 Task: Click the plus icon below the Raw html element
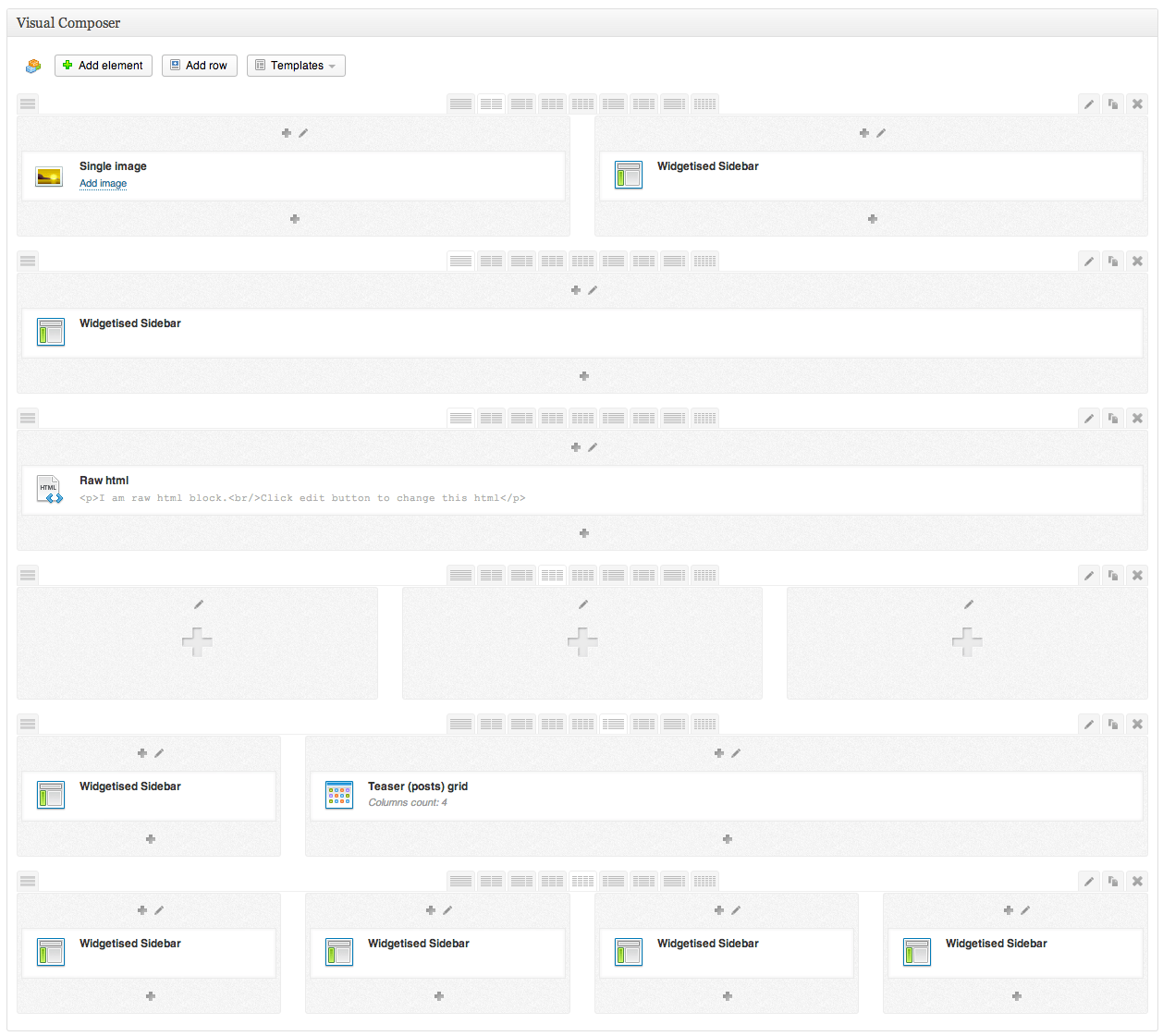[584, 533]
